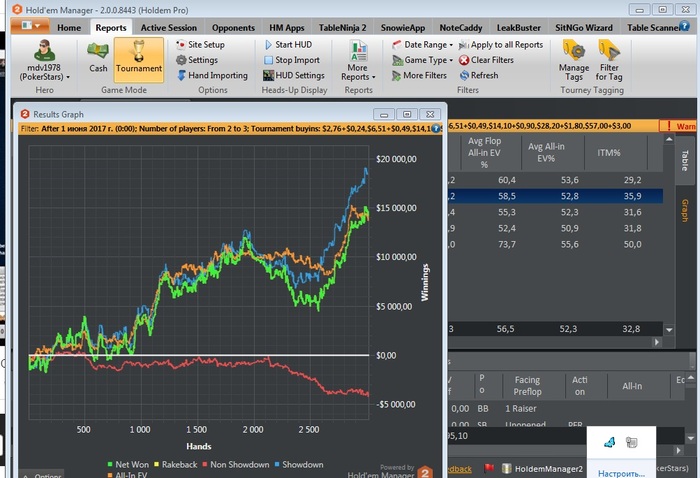Toggle All-In EV series in legend

(127, 475)
